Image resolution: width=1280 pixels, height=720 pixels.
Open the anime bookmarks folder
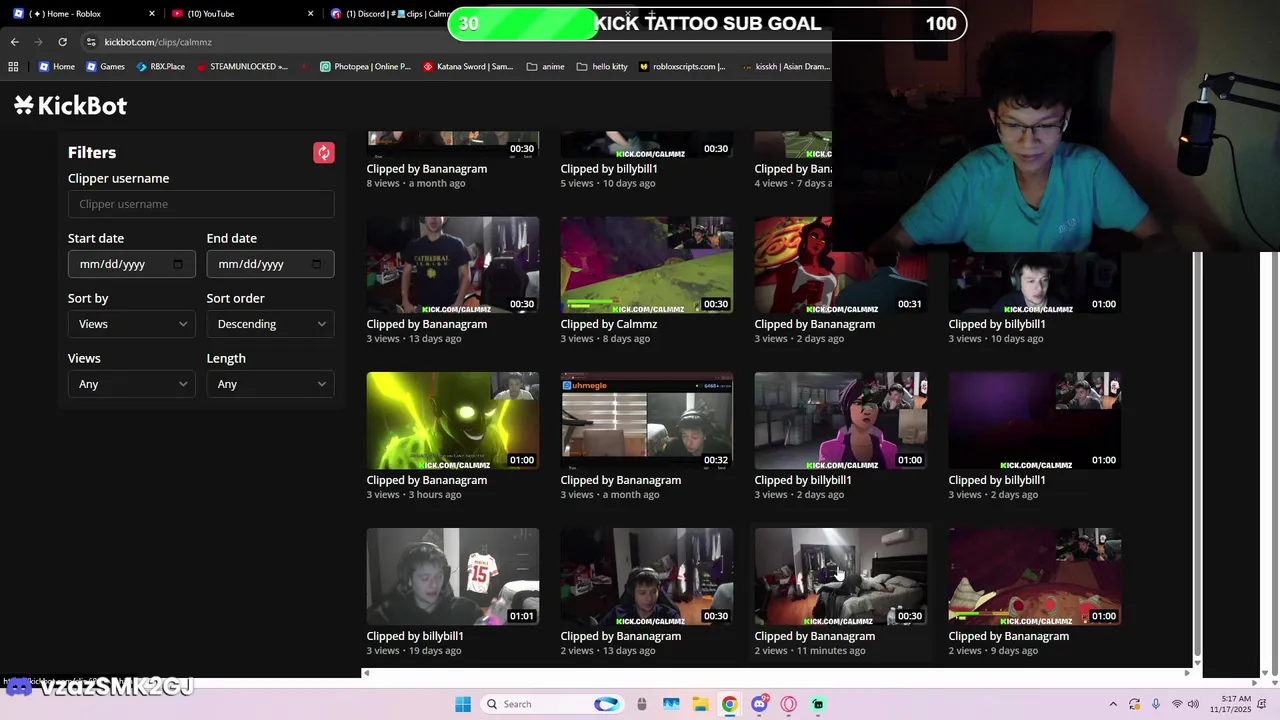pos(545,67)
